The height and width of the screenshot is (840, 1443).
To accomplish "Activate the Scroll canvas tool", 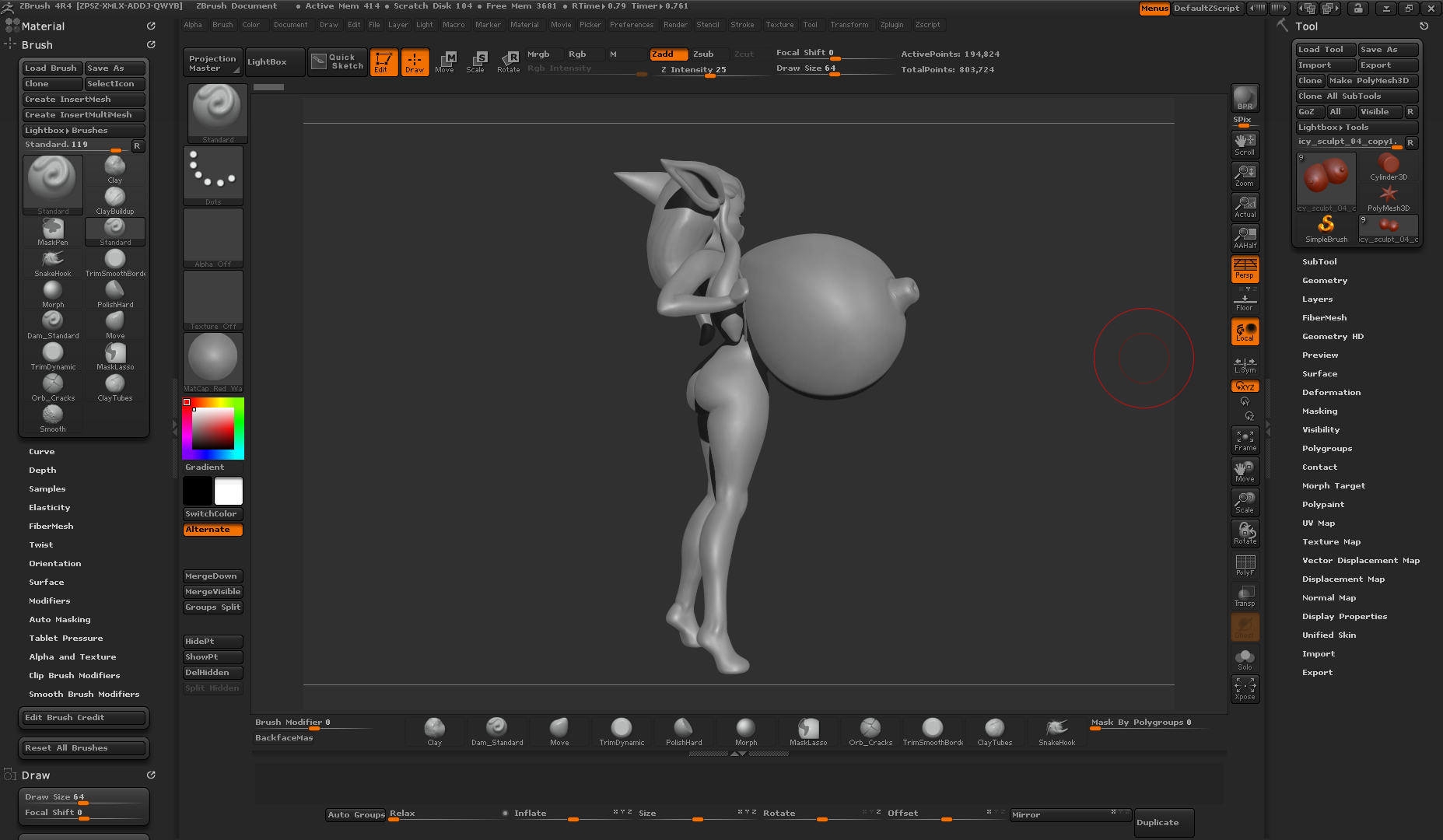I will click(1245, 145).
